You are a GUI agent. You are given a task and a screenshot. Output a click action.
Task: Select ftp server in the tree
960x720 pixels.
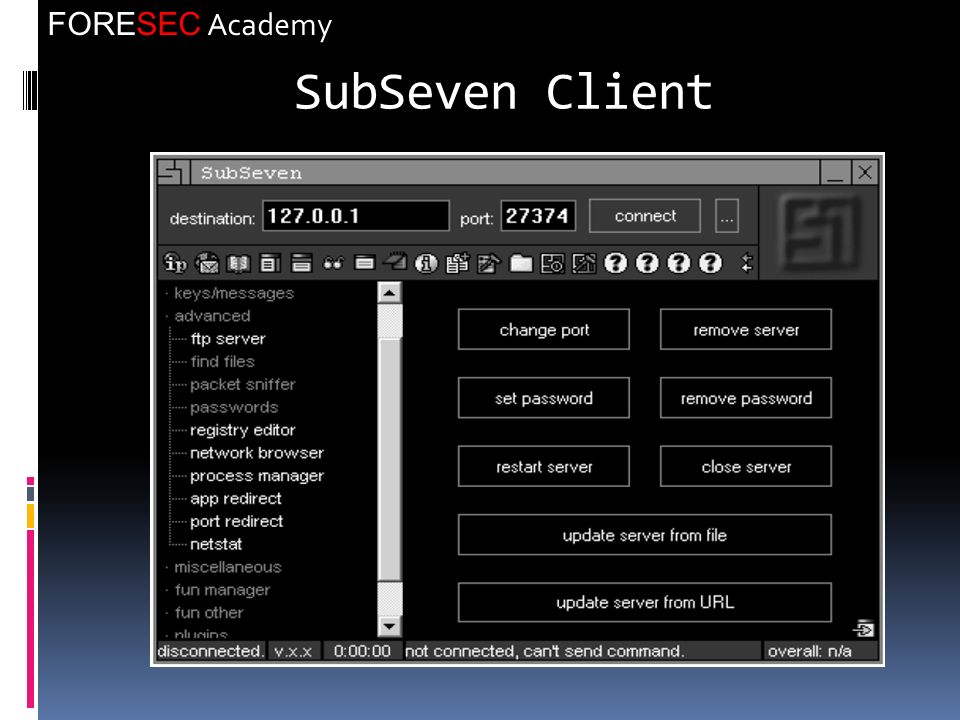tap(228, 339)
